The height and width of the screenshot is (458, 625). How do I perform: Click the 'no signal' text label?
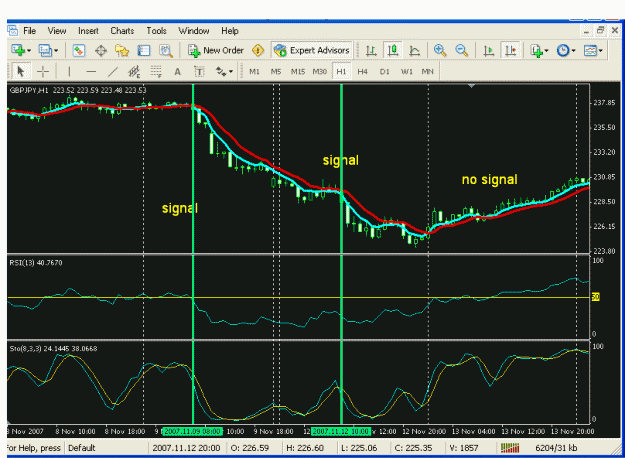[489, 179]
